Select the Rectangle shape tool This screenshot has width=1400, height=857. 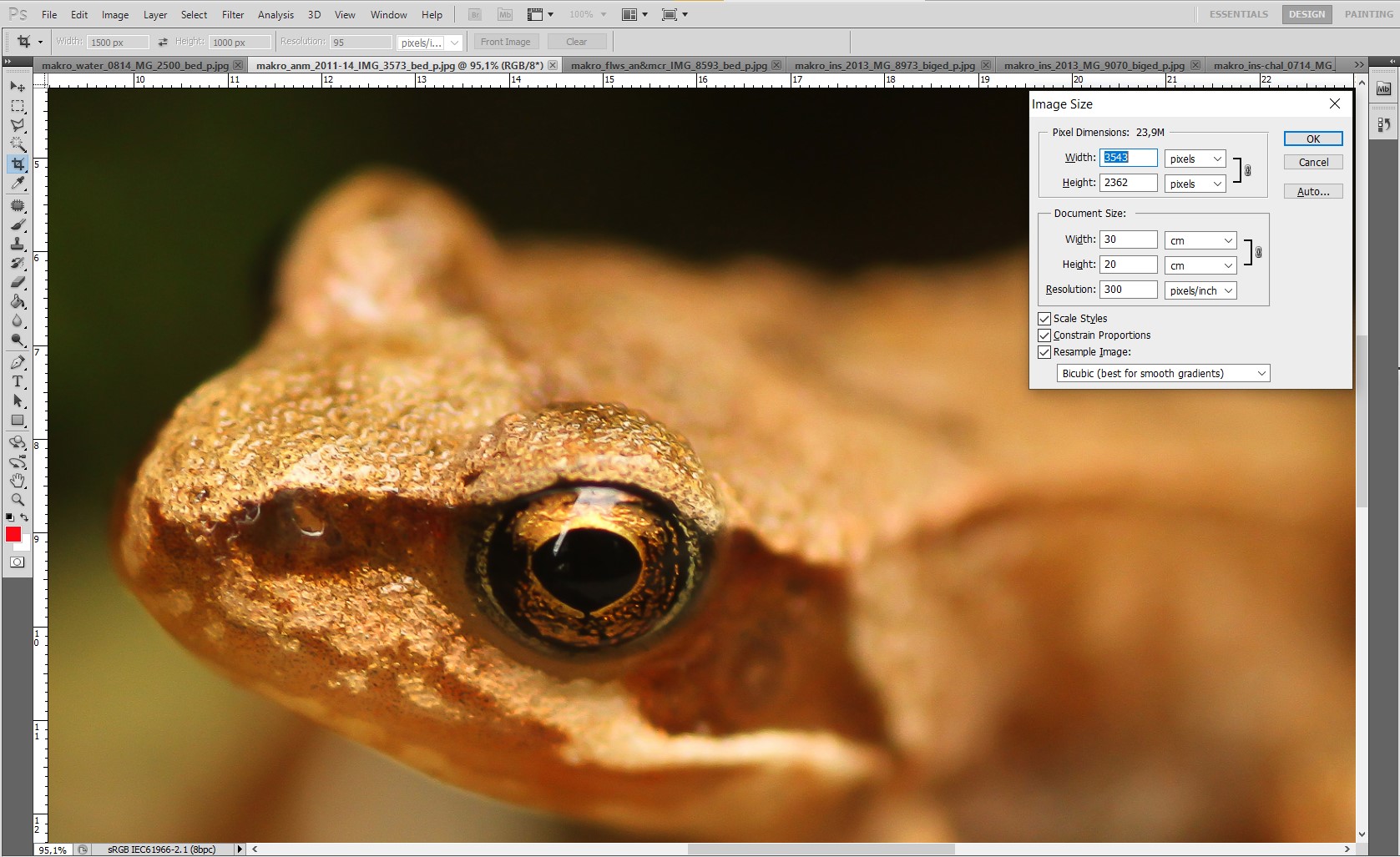(x=18, y=421)
